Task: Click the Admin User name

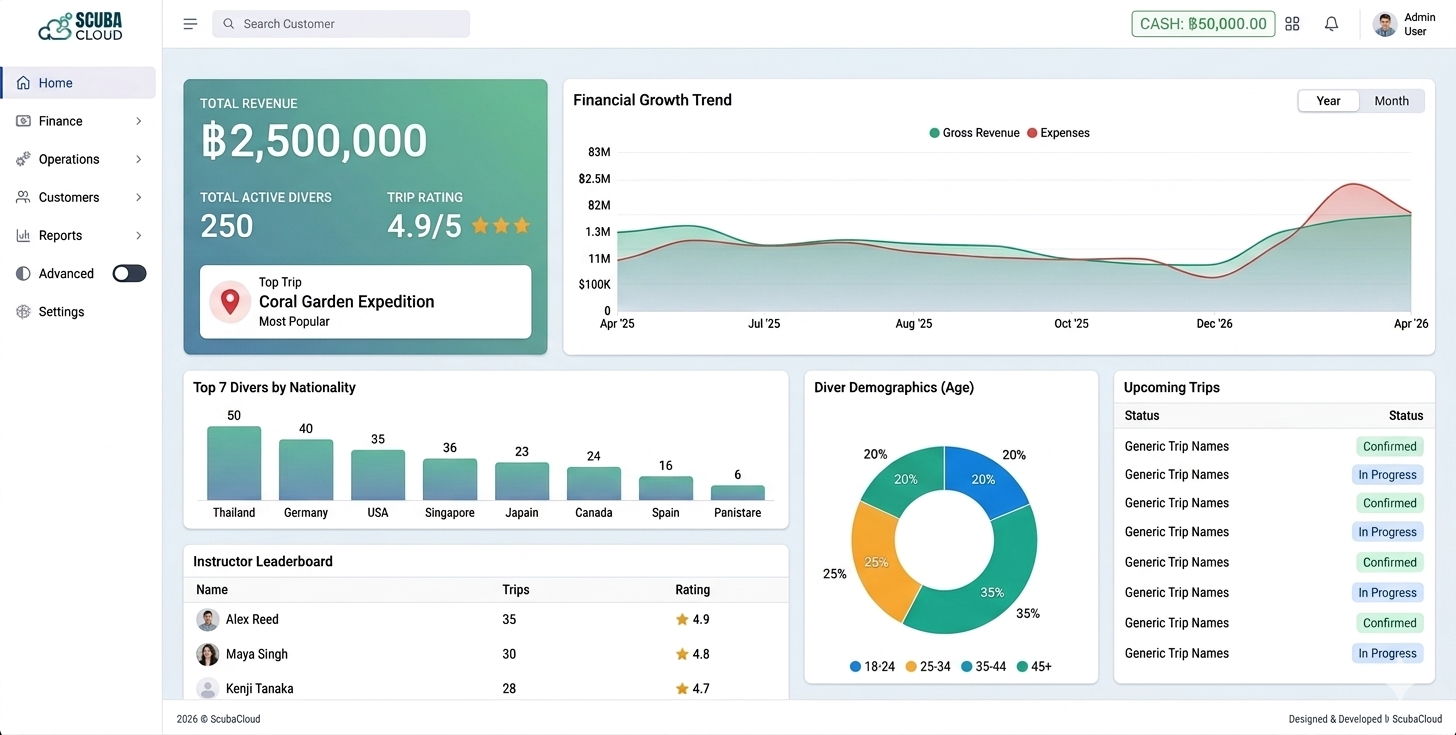Action: (x=1419, y=24)
